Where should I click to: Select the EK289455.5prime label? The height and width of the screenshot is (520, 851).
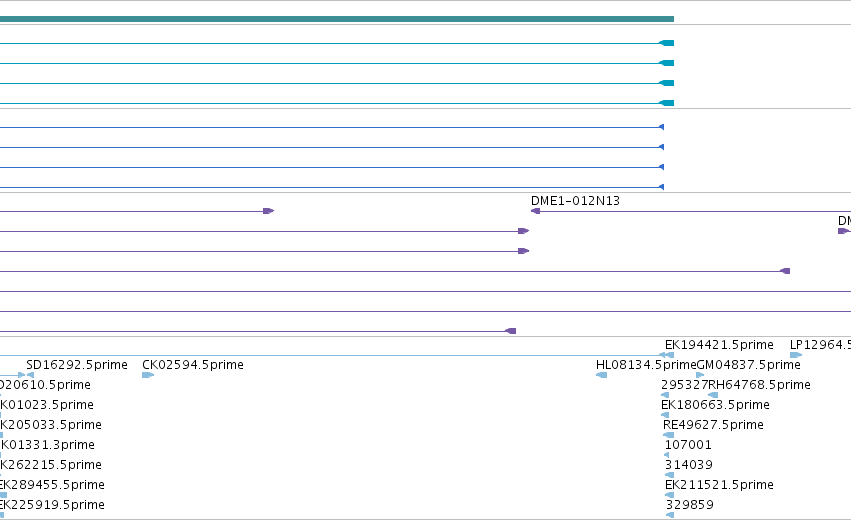tap(52, 485)
